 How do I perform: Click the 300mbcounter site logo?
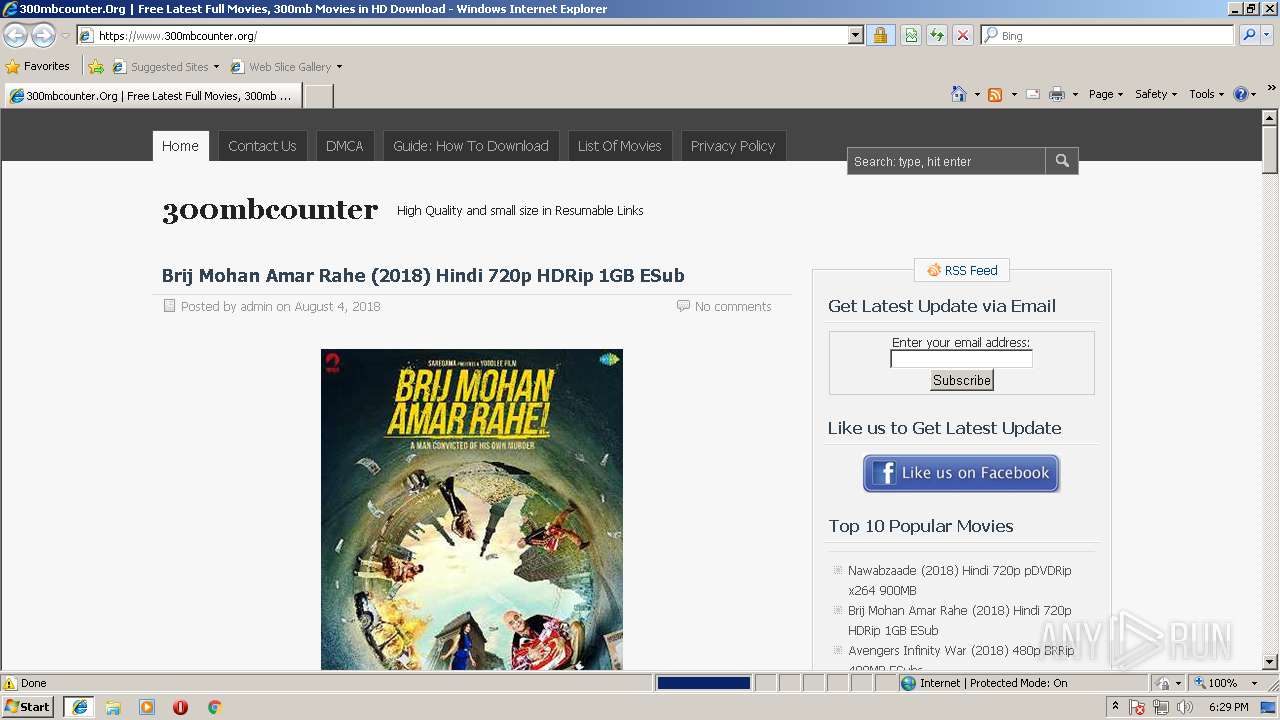pos(270,209)
